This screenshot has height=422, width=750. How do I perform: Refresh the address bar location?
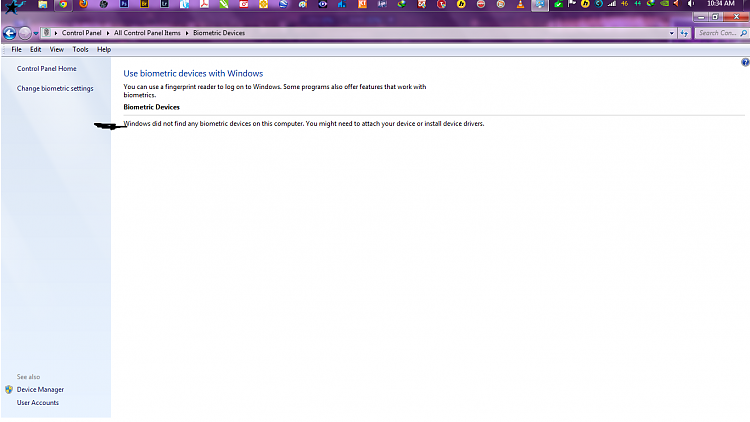coord(684,33)
